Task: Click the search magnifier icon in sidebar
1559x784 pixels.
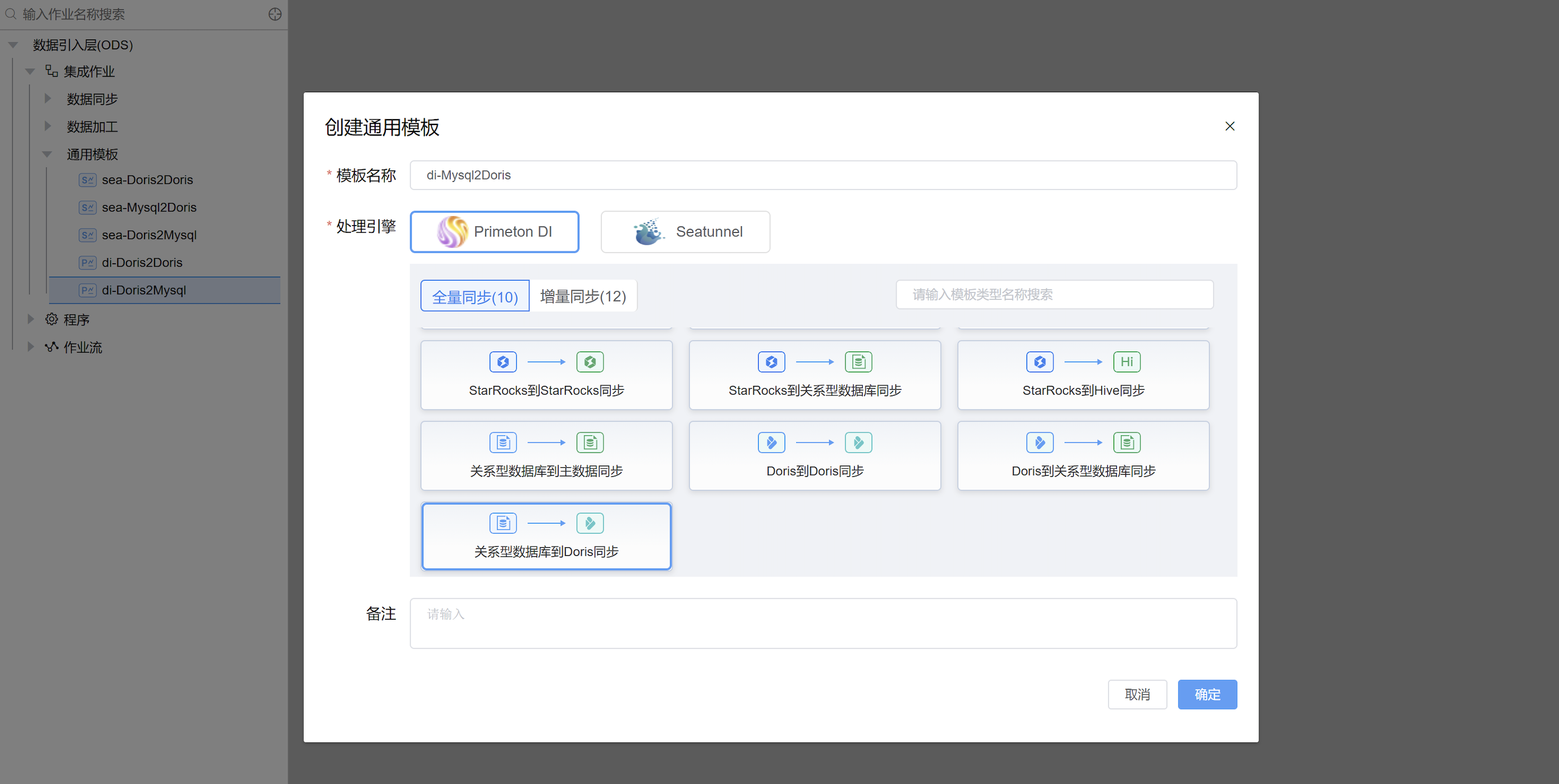Action: click(11, 14)
